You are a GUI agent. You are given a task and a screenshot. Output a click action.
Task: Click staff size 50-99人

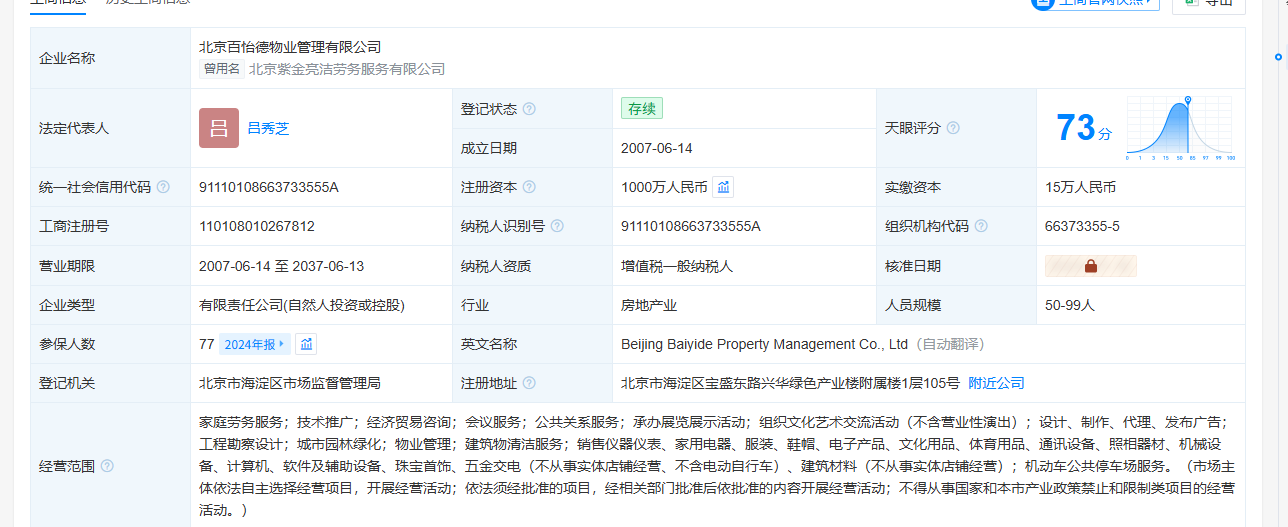1070,305
